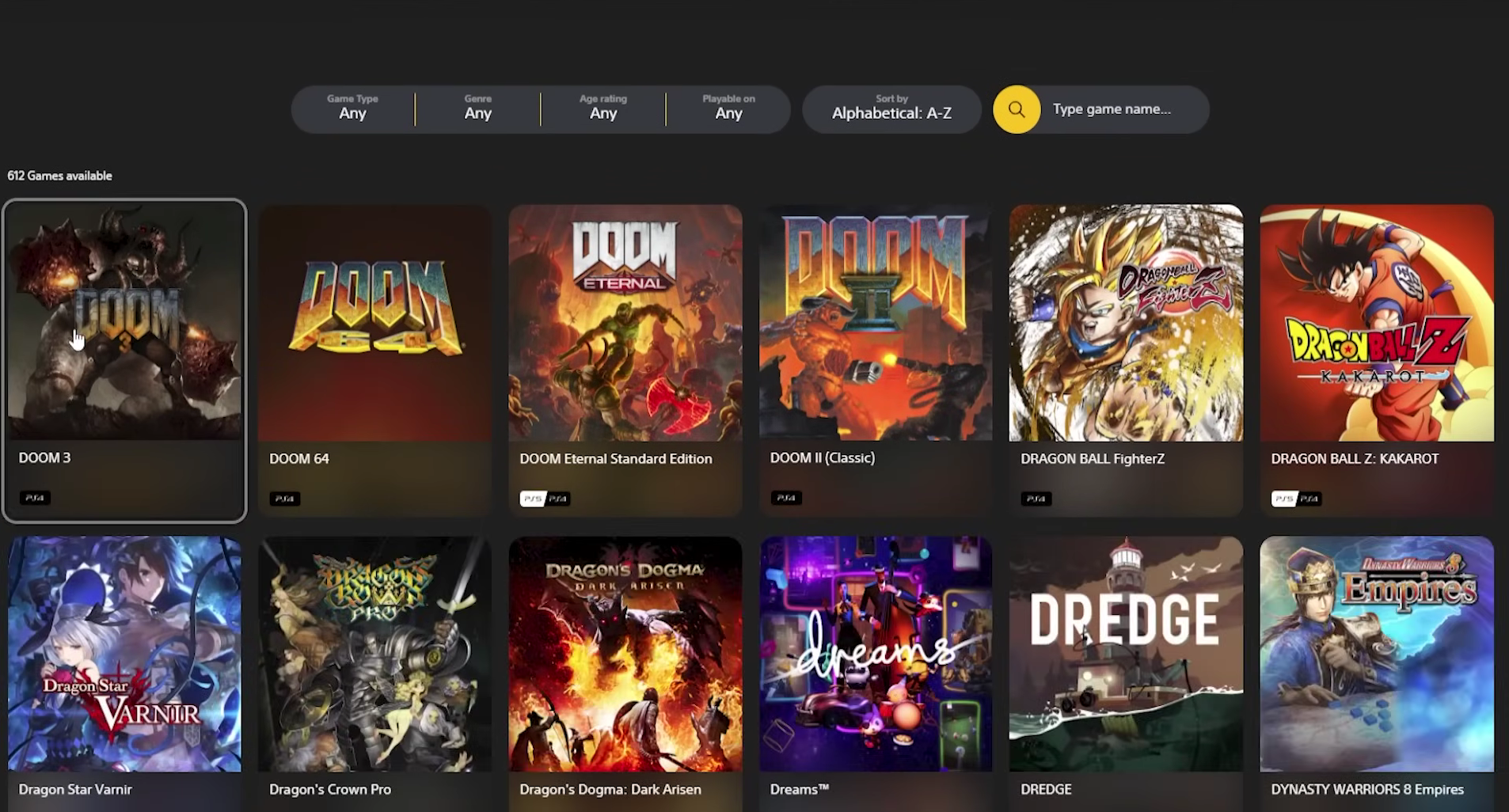Open the Age rating filter
This screenshot has width=1509, height=812.
[603, 109]
